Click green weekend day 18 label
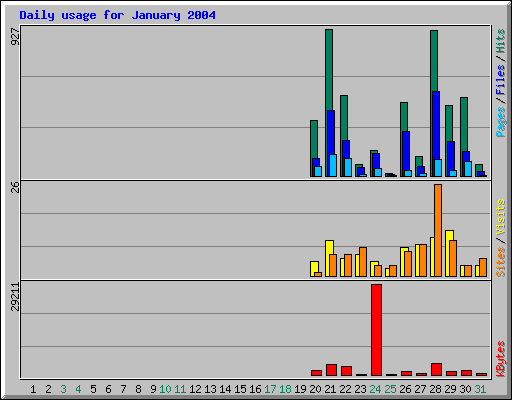This screenshot has height=400, width=512. 285,389
